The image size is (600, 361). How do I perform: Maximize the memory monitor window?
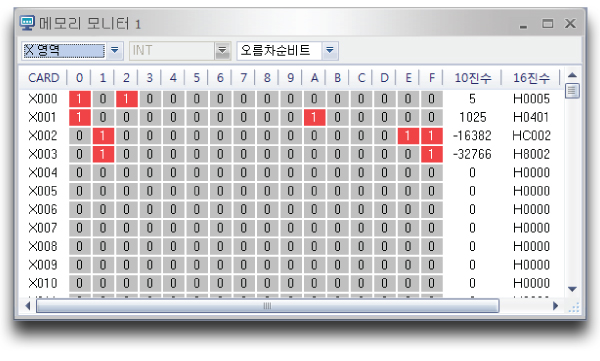[x=548, y=24]
